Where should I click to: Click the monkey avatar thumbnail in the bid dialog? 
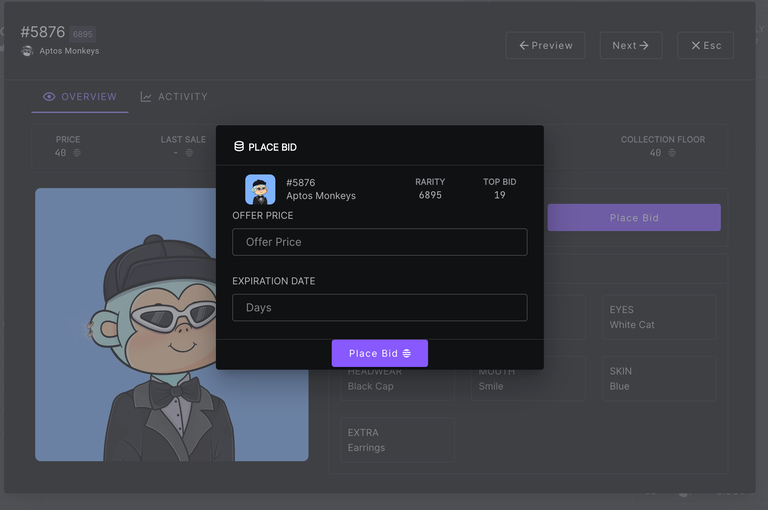pos(260,190)
